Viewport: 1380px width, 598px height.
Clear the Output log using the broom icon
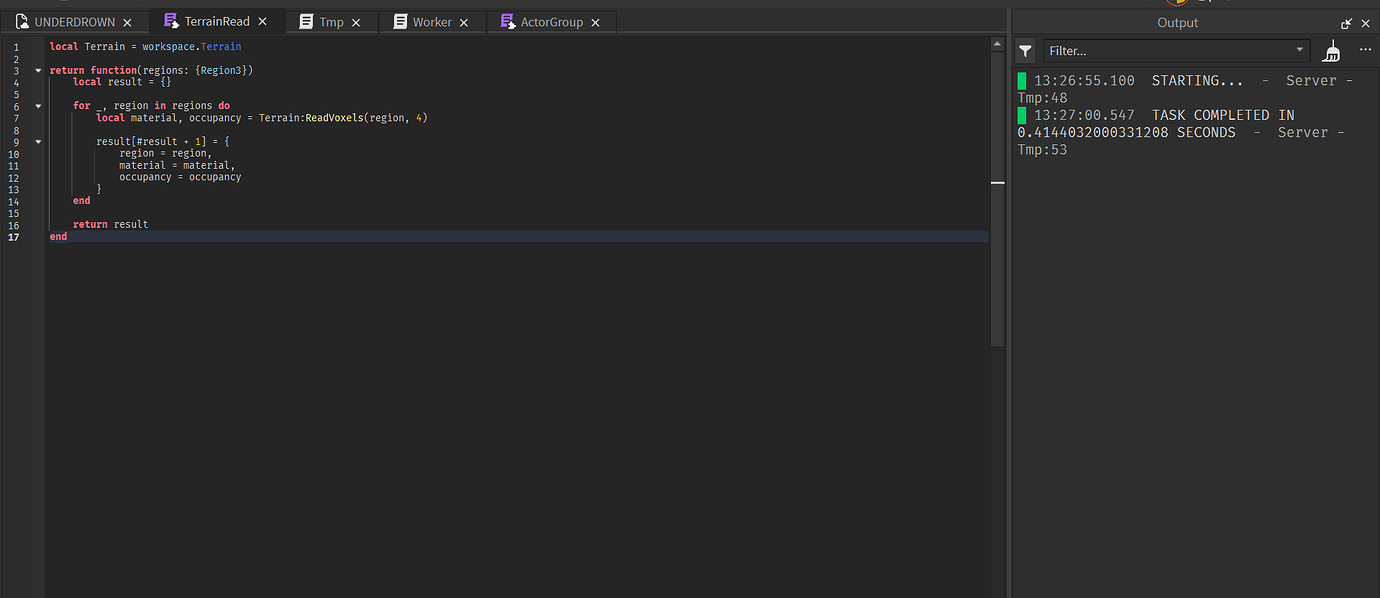tap(1331, 50)
